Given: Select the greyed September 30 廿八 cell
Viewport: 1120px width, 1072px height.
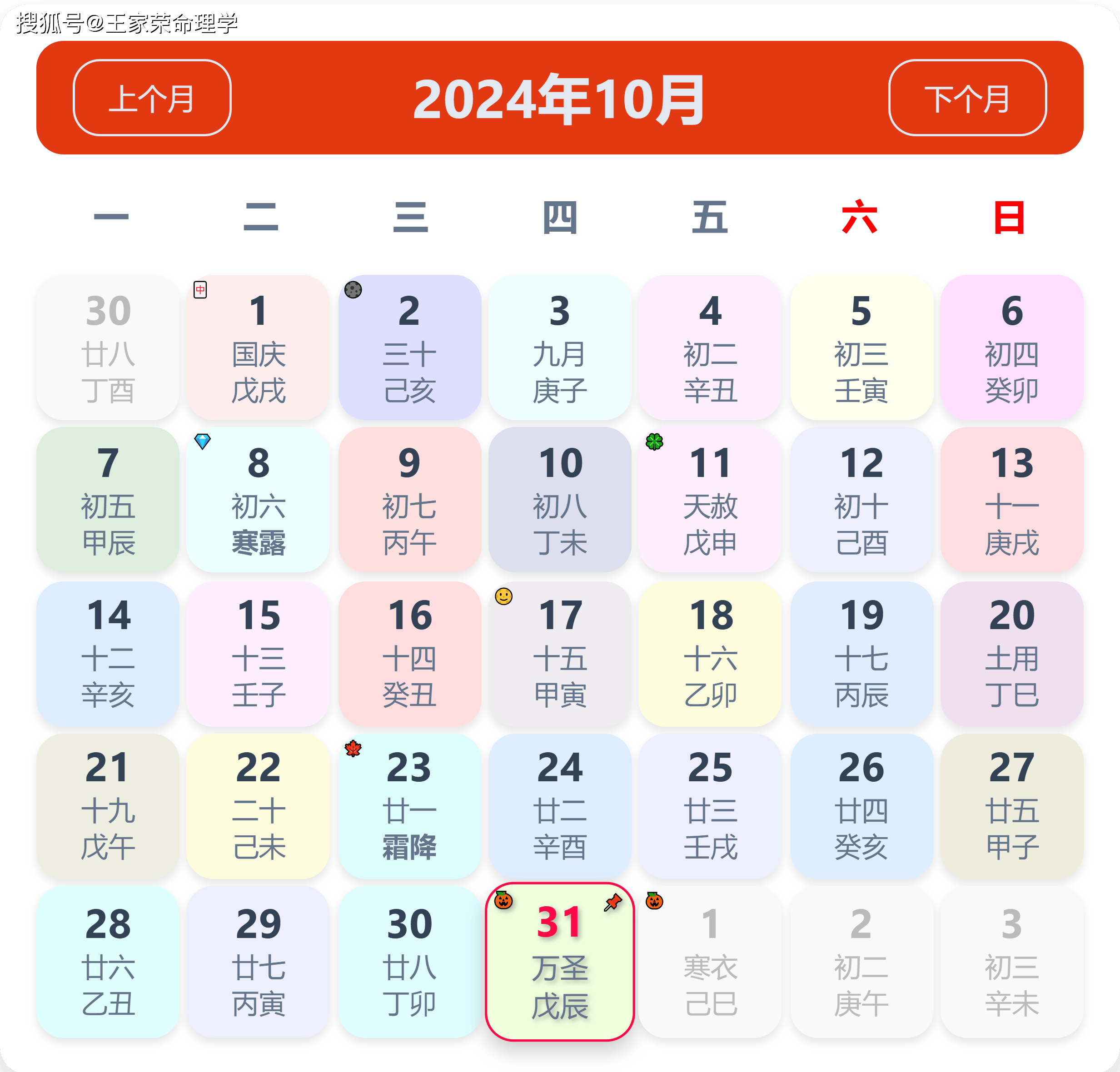Looking at the screenshot, I should [108, 347].
